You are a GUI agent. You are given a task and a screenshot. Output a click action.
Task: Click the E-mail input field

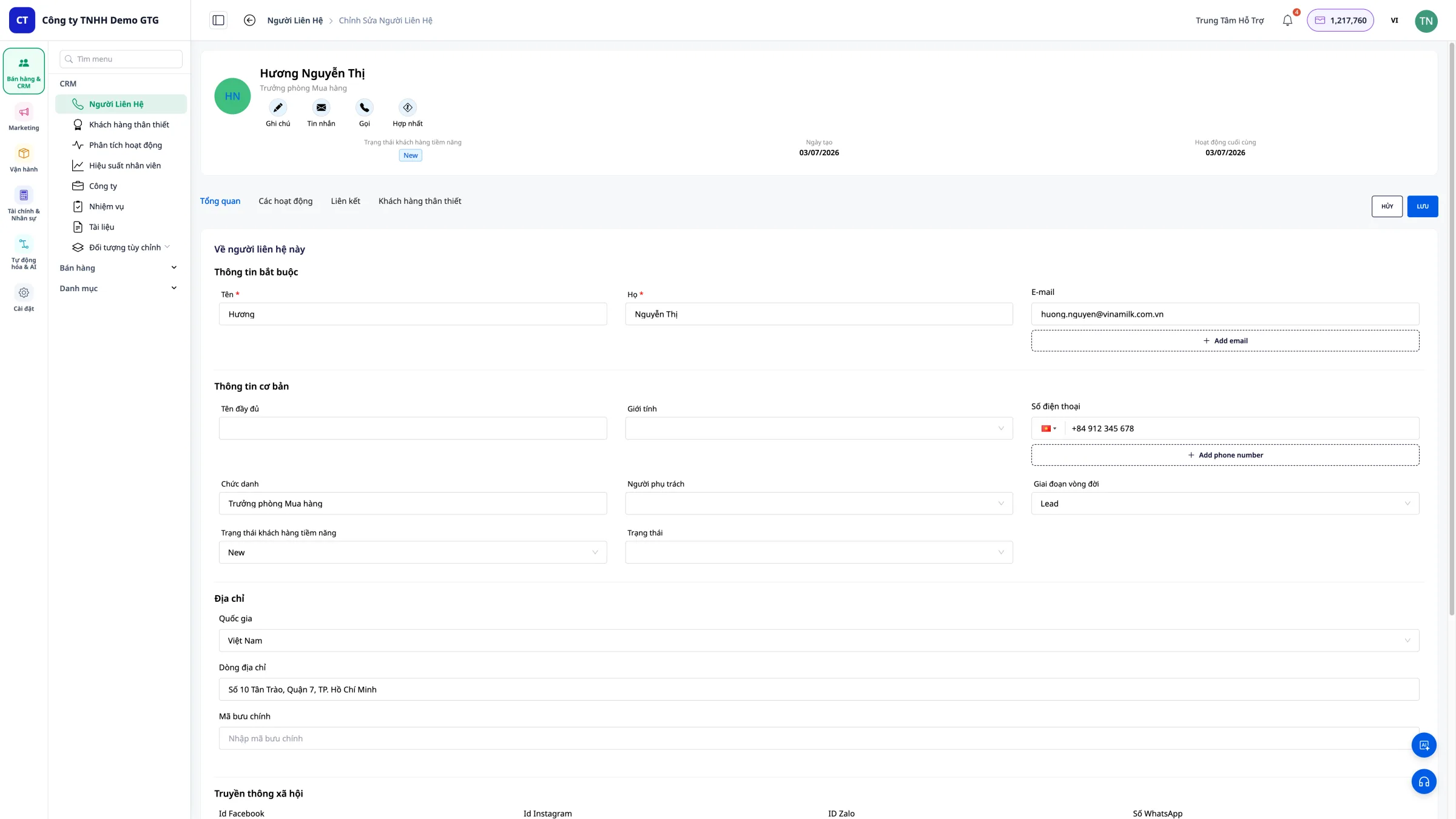1225,314
